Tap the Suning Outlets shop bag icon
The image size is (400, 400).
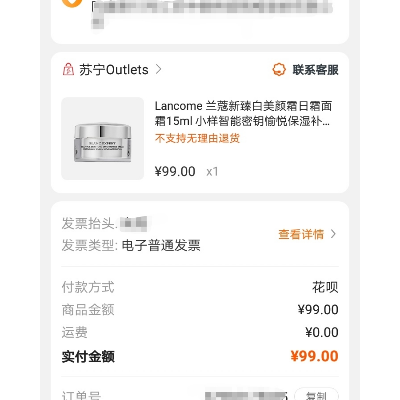(68, 69)
